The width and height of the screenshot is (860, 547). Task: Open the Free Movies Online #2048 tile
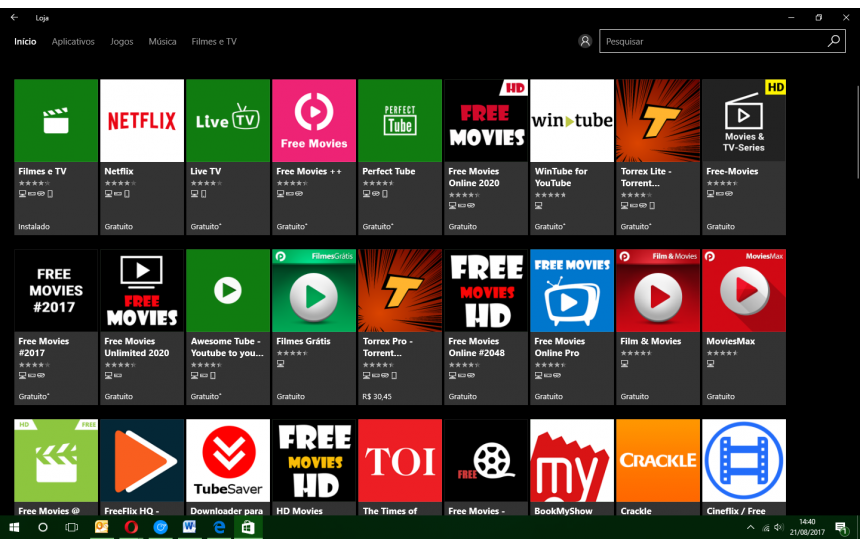coord(486,327)
